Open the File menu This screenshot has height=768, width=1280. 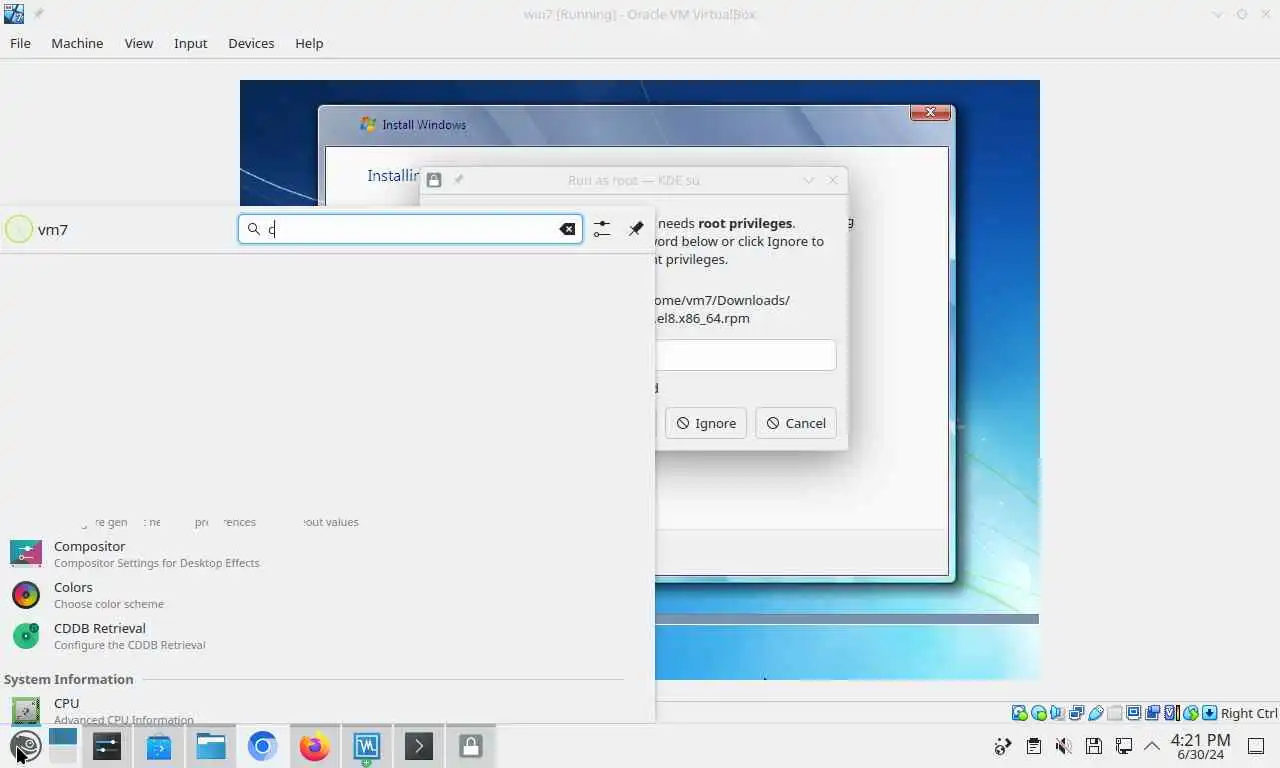pos(20,43)
